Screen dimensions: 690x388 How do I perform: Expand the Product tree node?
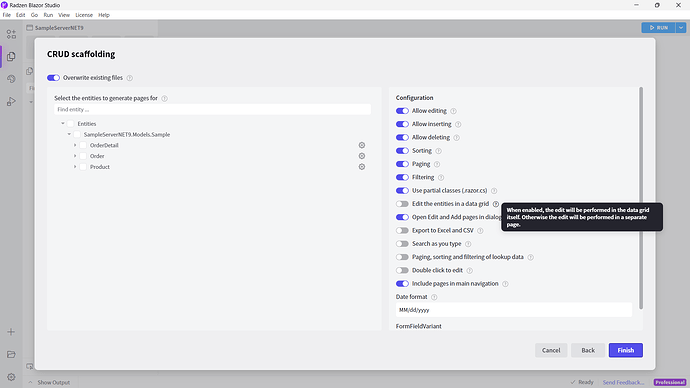75,167
